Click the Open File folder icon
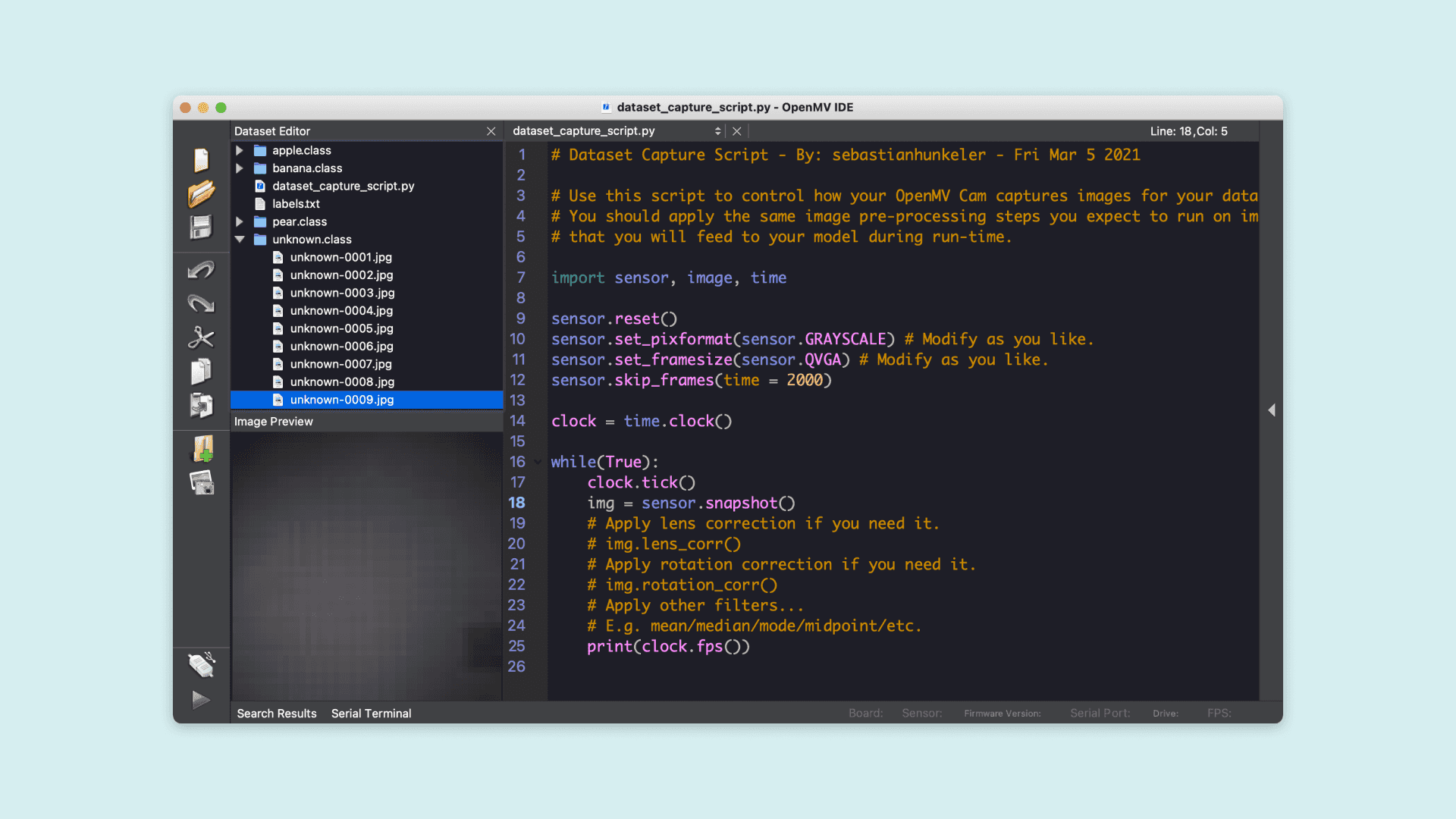1456x819 pixels. click(201, 194)
